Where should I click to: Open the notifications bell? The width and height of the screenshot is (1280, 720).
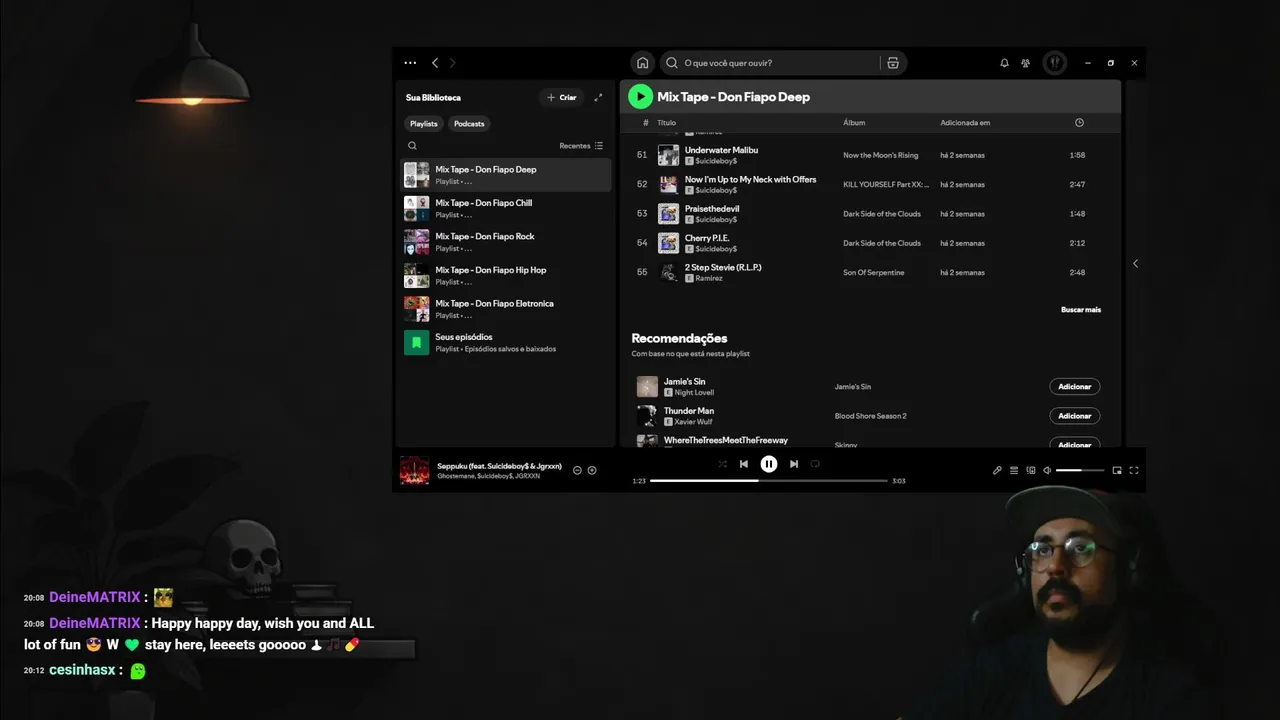(1004, 63)
